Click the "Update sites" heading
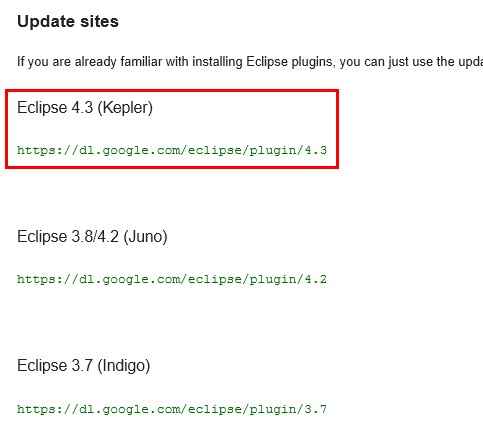483x448 pixels. (68, 22)
